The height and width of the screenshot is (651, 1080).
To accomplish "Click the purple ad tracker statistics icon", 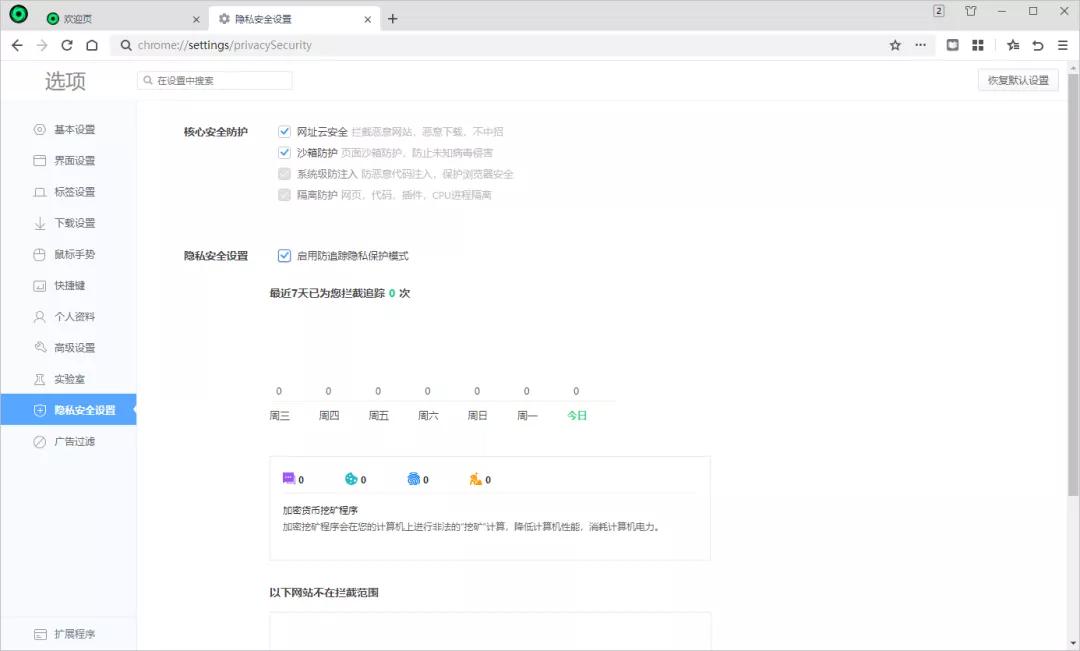I will tap(289, 479).
